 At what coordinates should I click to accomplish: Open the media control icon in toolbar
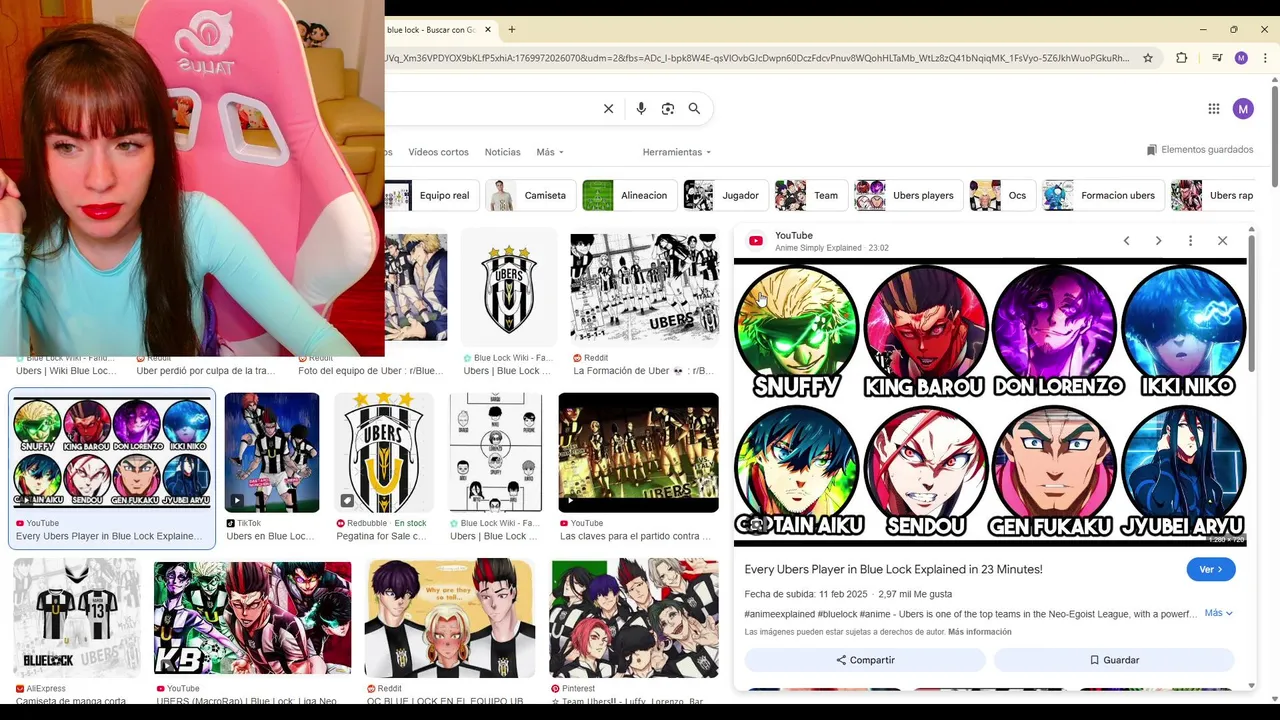pos(1217,58)
